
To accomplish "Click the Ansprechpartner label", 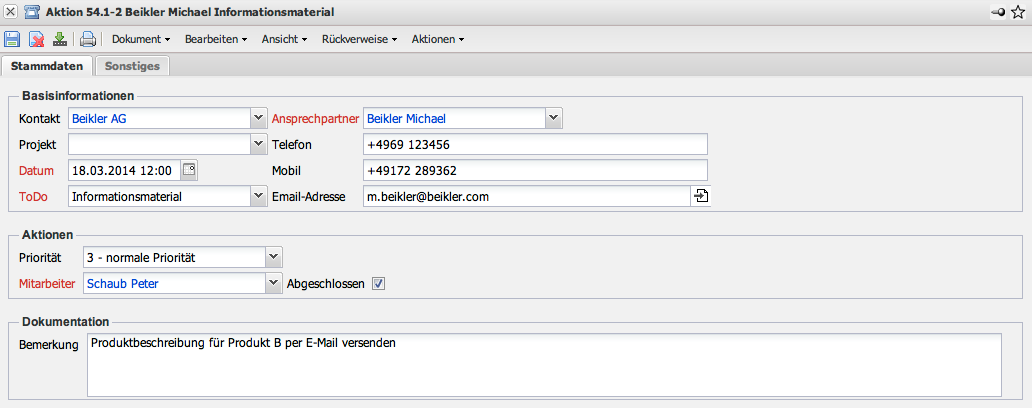I will point(315,119).
